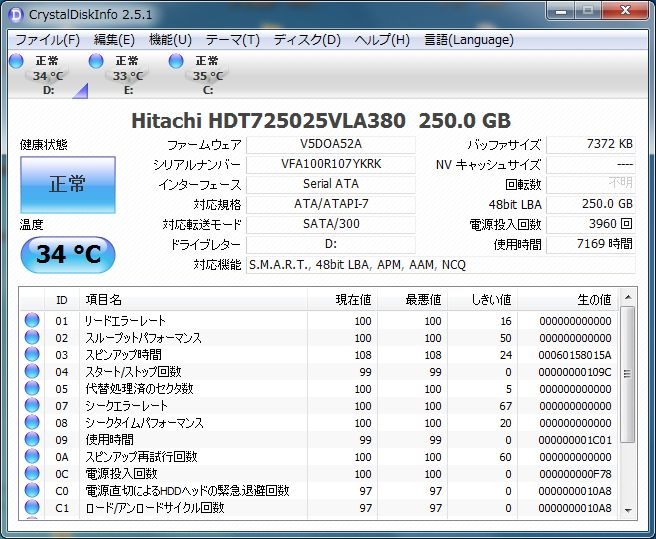Image resolution: width=656 pixels, height=539 pixels.
Task: Click status orb for リードエラーレート row
Action: click(32, 321)
